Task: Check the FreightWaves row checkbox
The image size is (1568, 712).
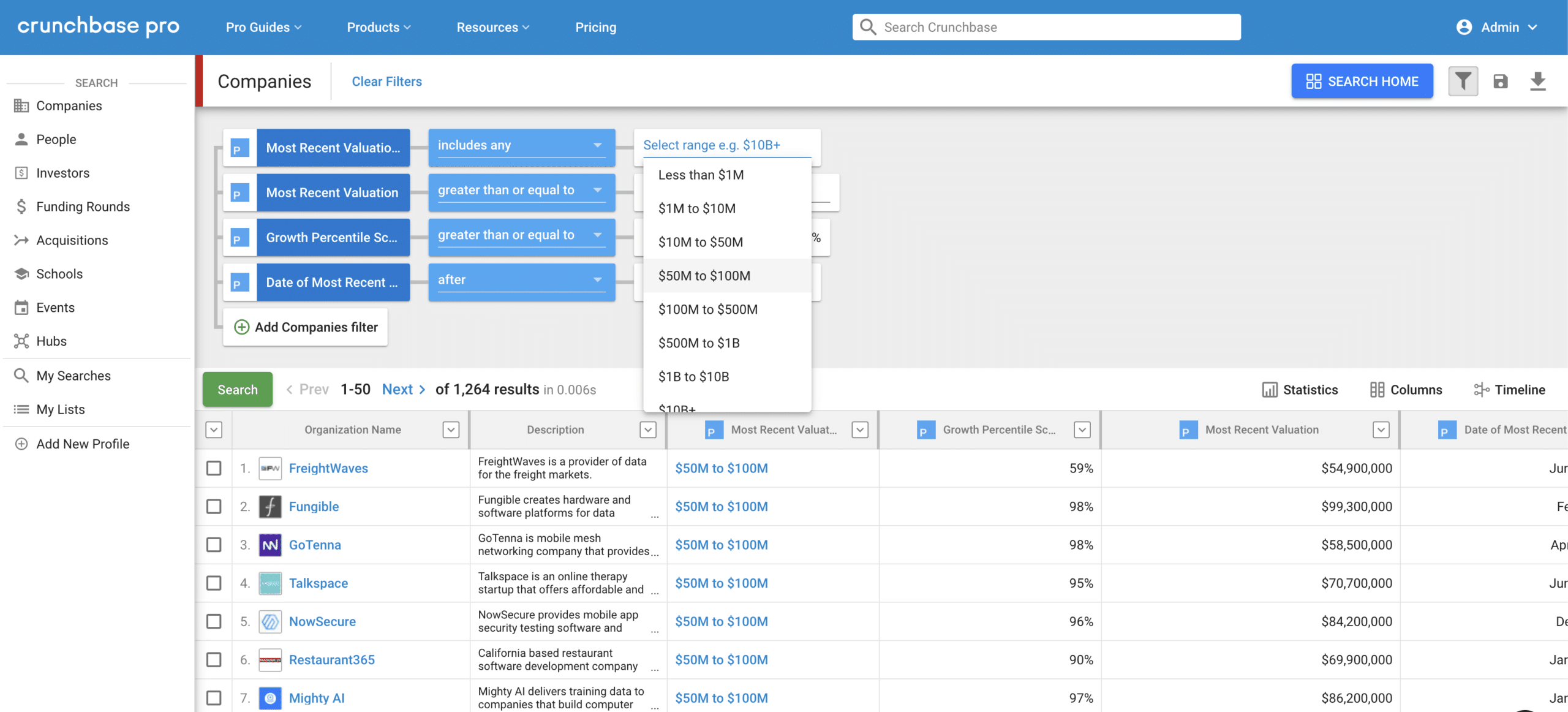Action: tap(214, 468)
